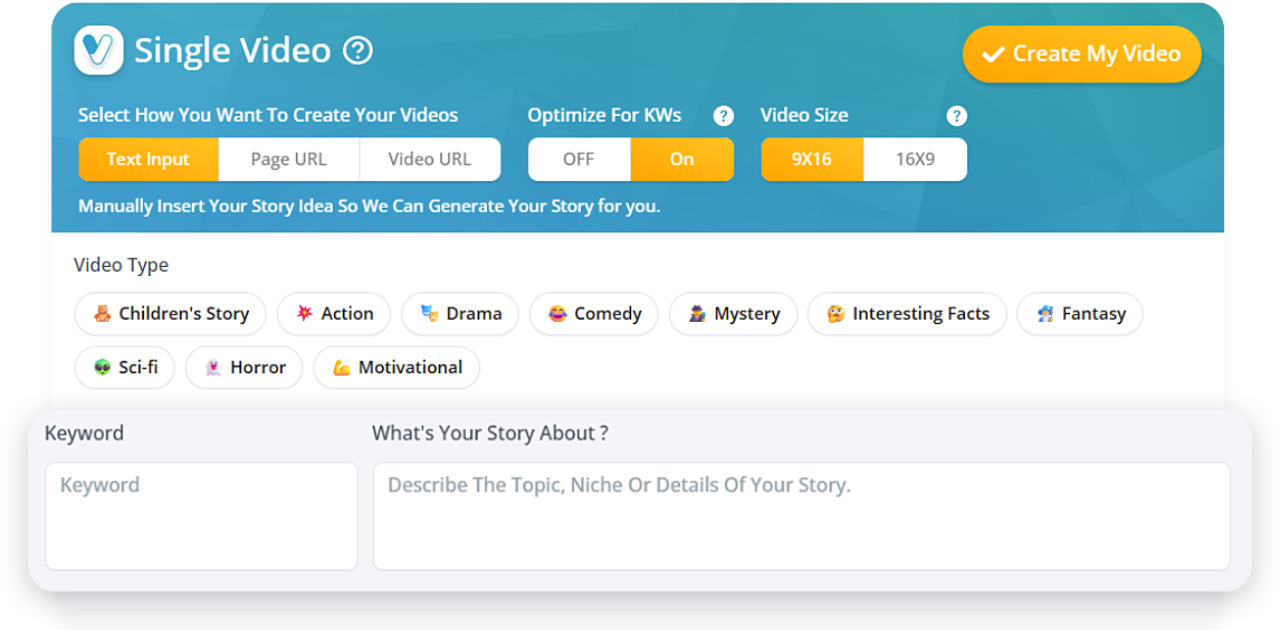
Task: Choose the Horror video type
Action: point(244,368)
